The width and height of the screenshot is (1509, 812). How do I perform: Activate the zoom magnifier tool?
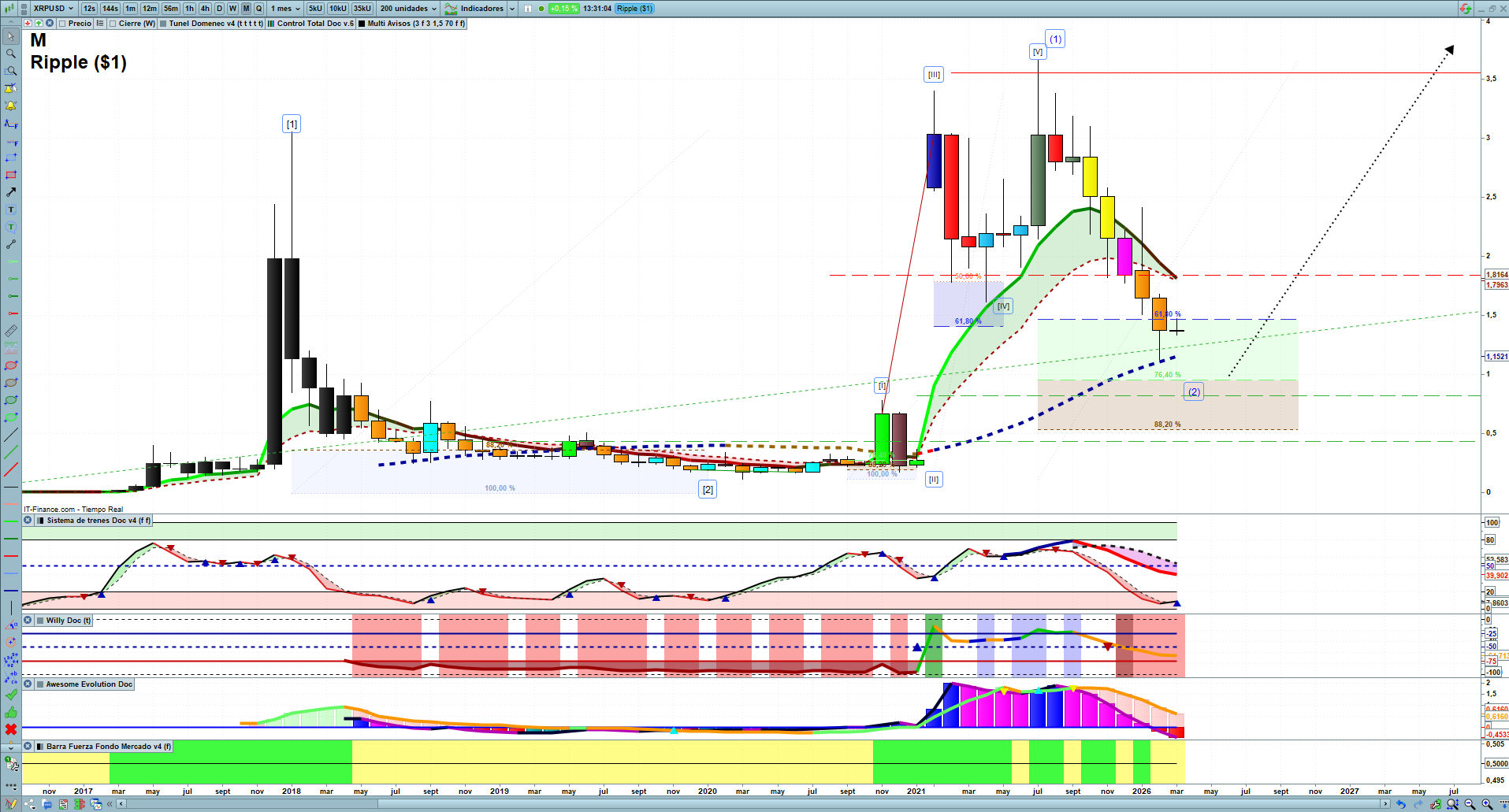[11, 54]
